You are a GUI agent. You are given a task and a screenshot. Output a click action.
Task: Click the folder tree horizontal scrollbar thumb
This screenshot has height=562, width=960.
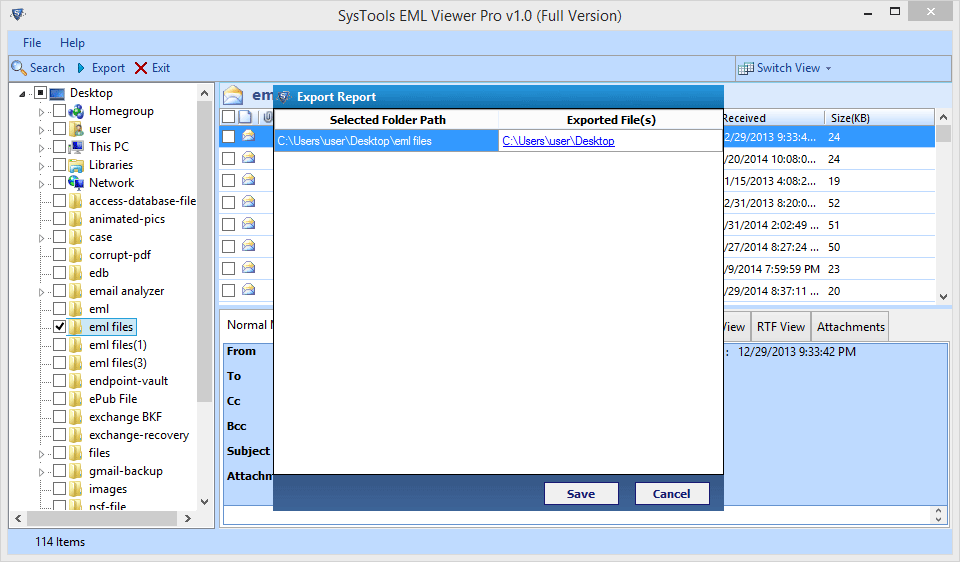[102, 519]
